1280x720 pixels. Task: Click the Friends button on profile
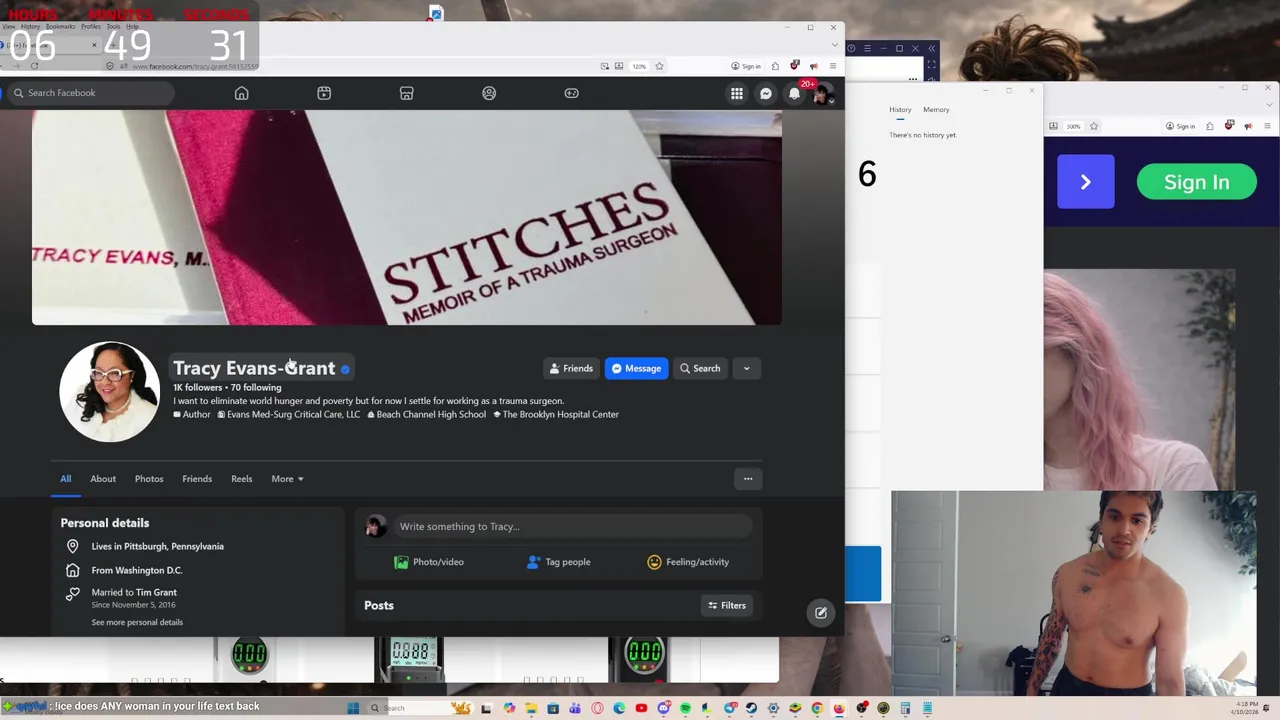tap(571, 369)
